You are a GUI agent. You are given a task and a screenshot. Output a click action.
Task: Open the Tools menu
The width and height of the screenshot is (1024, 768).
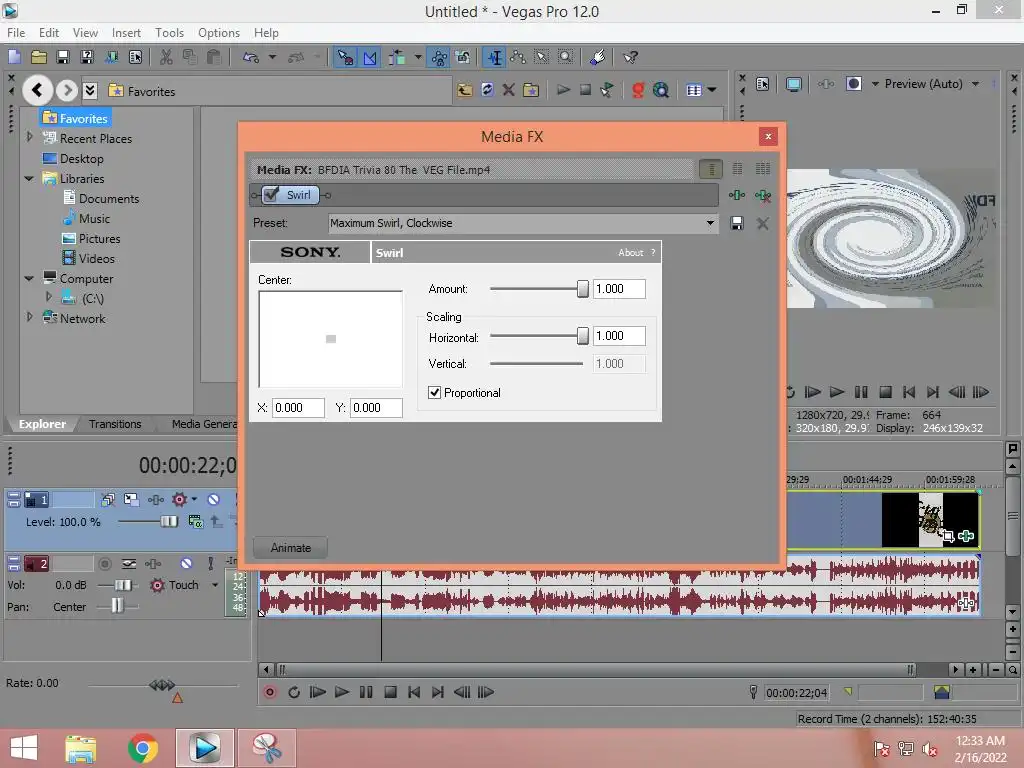pos(169,33)
